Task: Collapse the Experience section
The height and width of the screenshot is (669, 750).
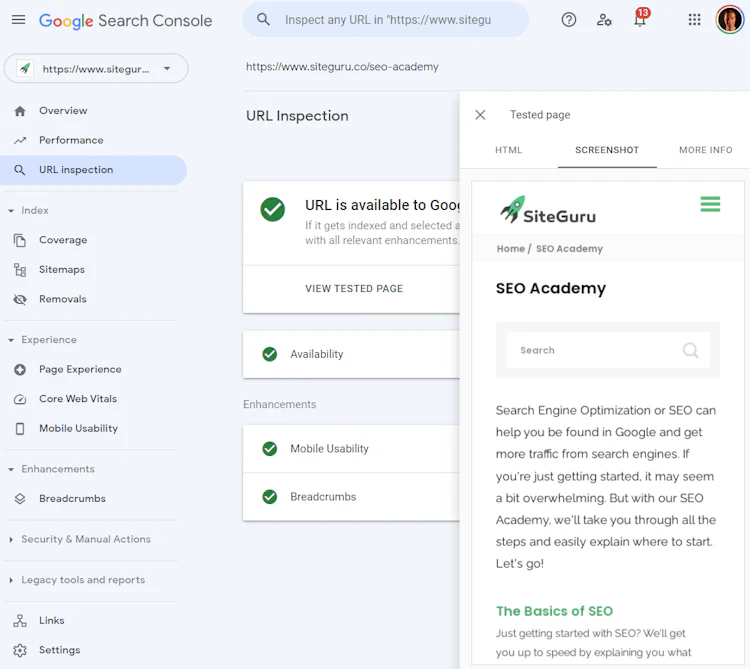Action: coord(11,340)
